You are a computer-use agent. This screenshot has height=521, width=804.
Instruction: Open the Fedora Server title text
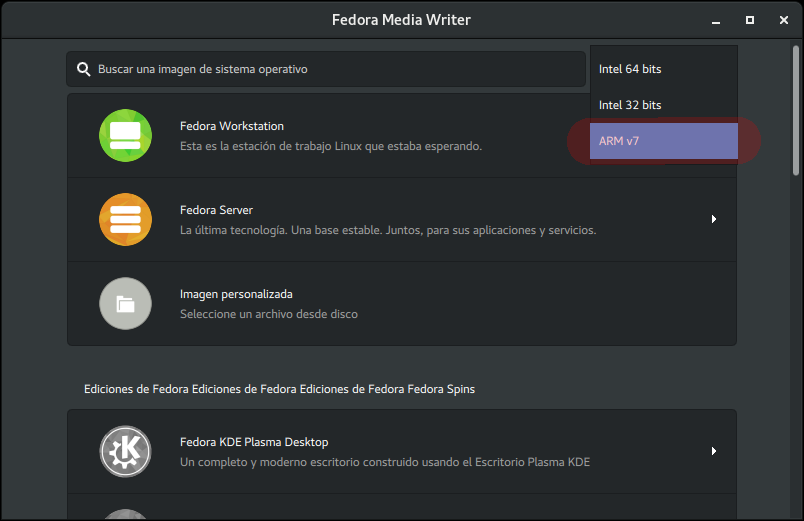pos(216,210)
